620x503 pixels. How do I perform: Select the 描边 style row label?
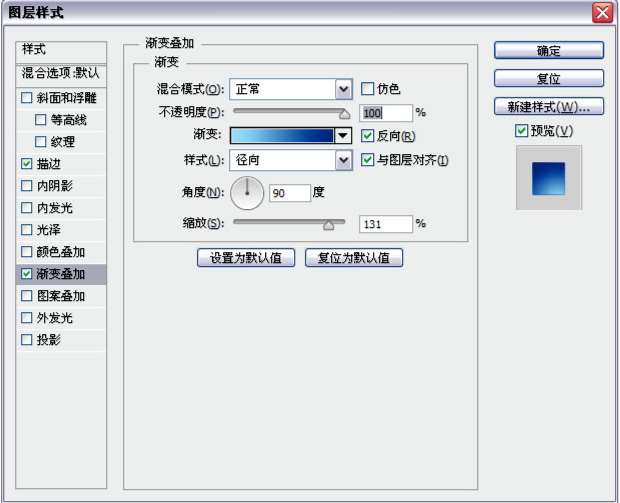tap(49, 164)
